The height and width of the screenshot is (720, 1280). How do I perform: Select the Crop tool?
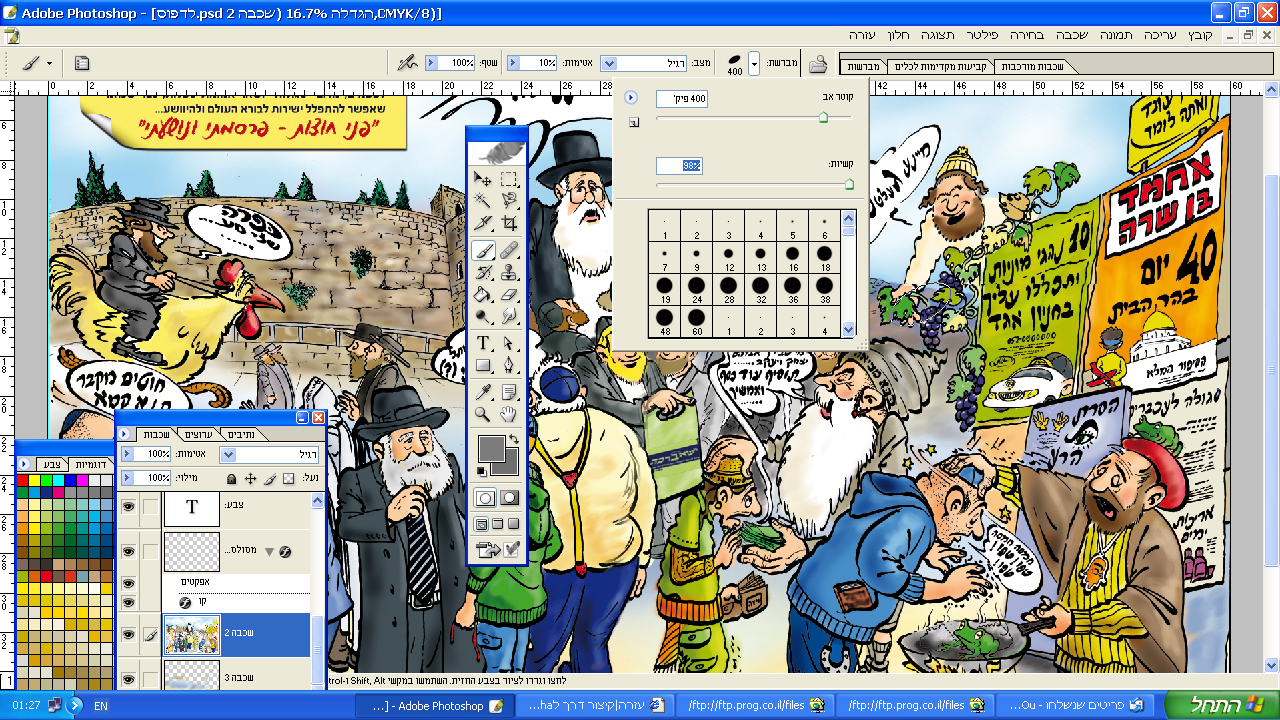(x=509, y=224)
